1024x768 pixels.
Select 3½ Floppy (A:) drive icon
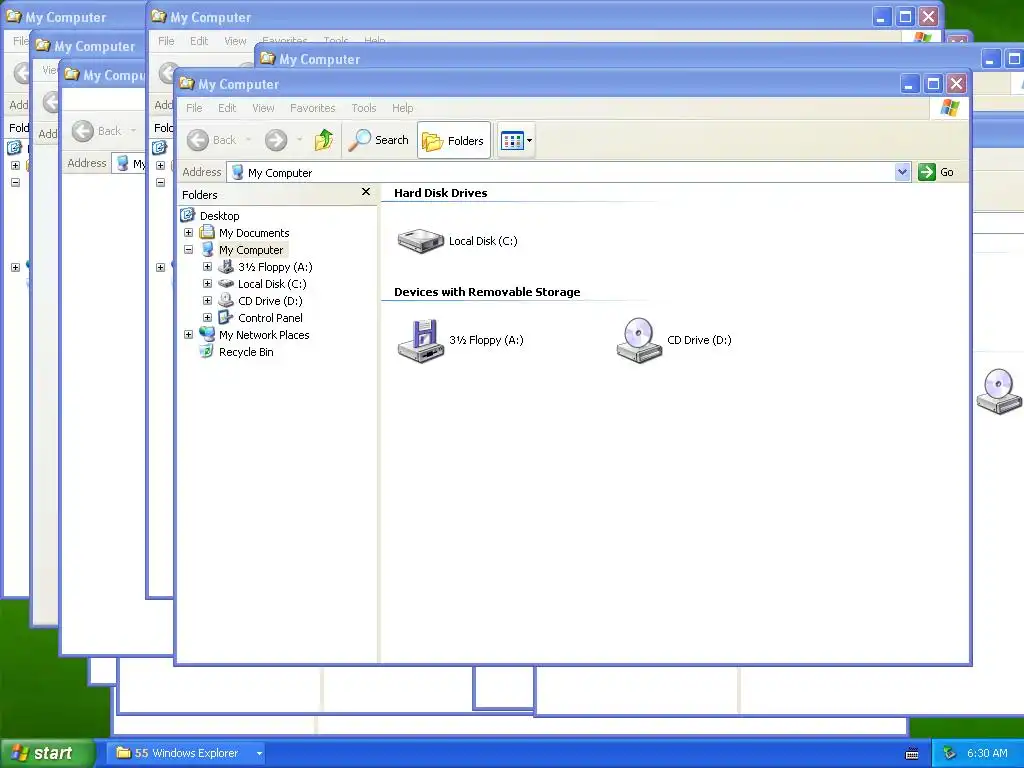pos(421,340)
